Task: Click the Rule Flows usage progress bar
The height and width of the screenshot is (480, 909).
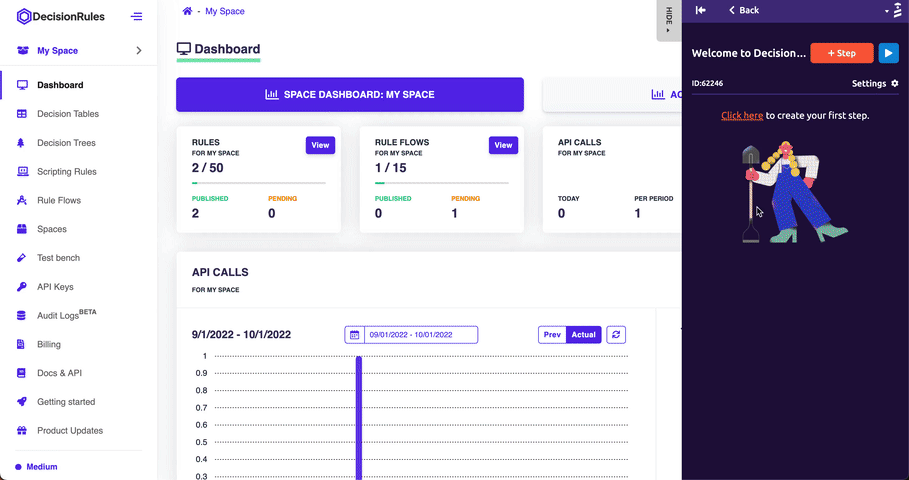Action: pos(442,183)
